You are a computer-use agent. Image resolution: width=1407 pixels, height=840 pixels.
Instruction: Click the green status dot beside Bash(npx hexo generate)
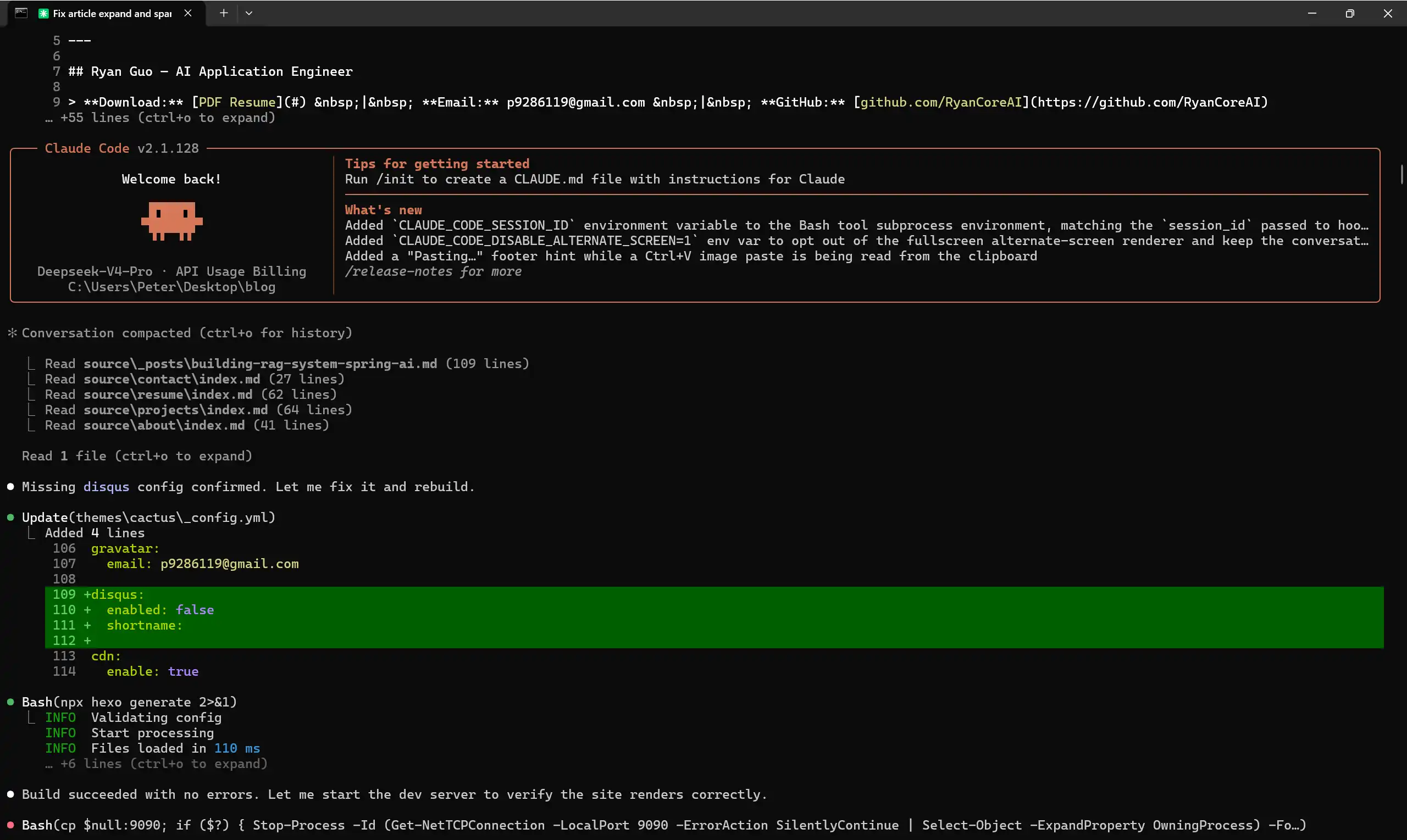pos(10,702)
